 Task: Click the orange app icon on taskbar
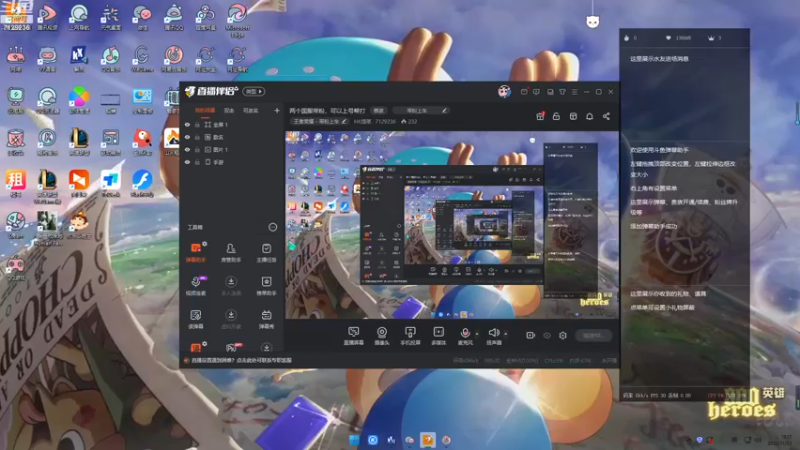click(x=428, y=440)
